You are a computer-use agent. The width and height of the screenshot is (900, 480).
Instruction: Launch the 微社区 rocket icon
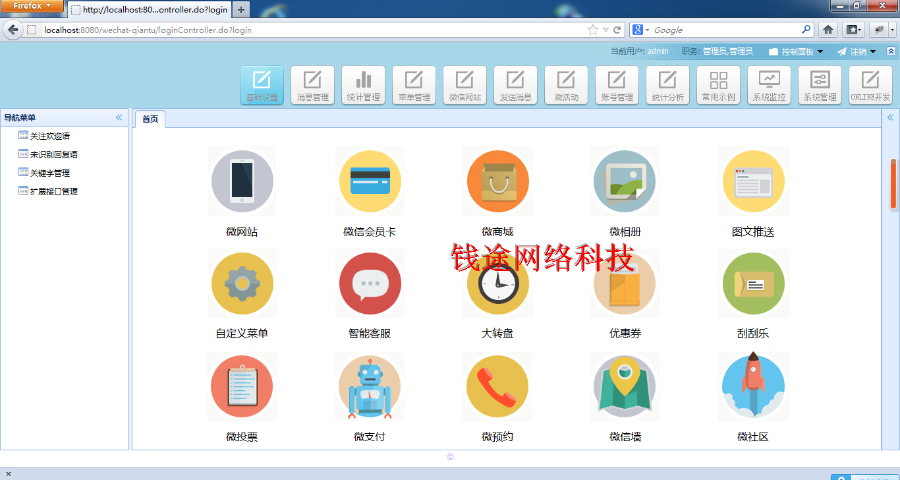click(753, 386)
